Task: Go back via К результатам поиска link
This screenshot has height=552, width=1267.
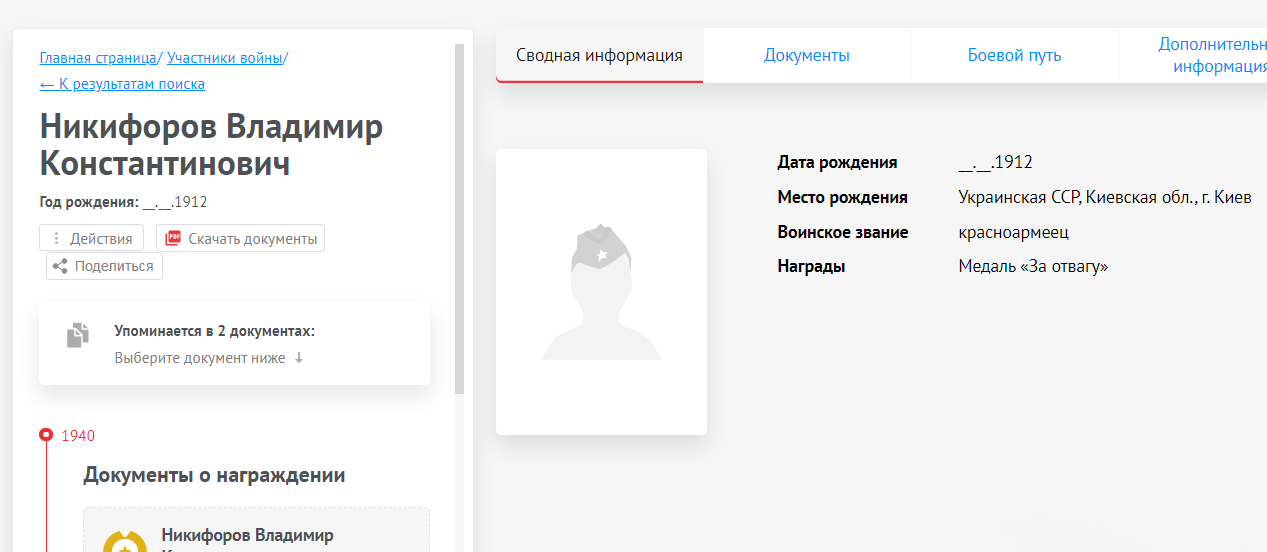Action: pyautogui.click(x=122, y=84)
